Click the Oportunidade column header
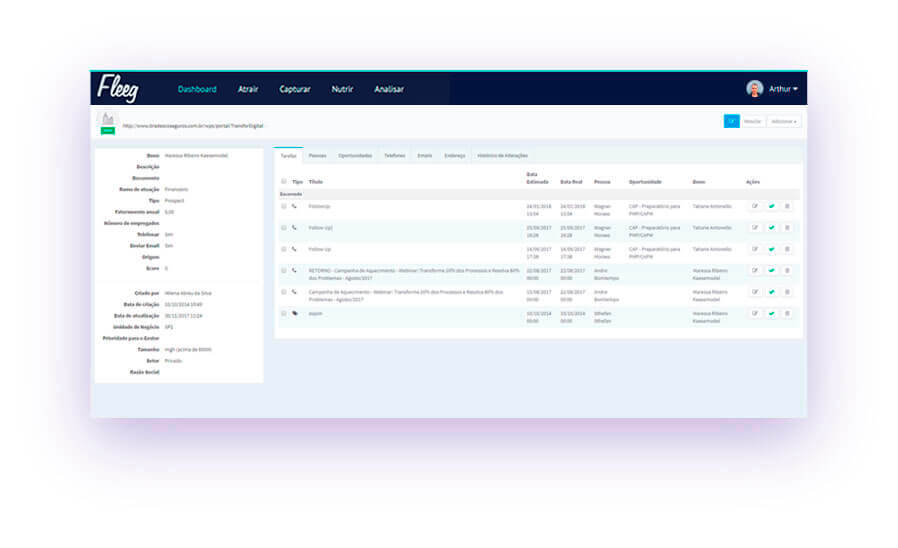The image size is (898, 548). pyautogui.click(x=645, y=182)
